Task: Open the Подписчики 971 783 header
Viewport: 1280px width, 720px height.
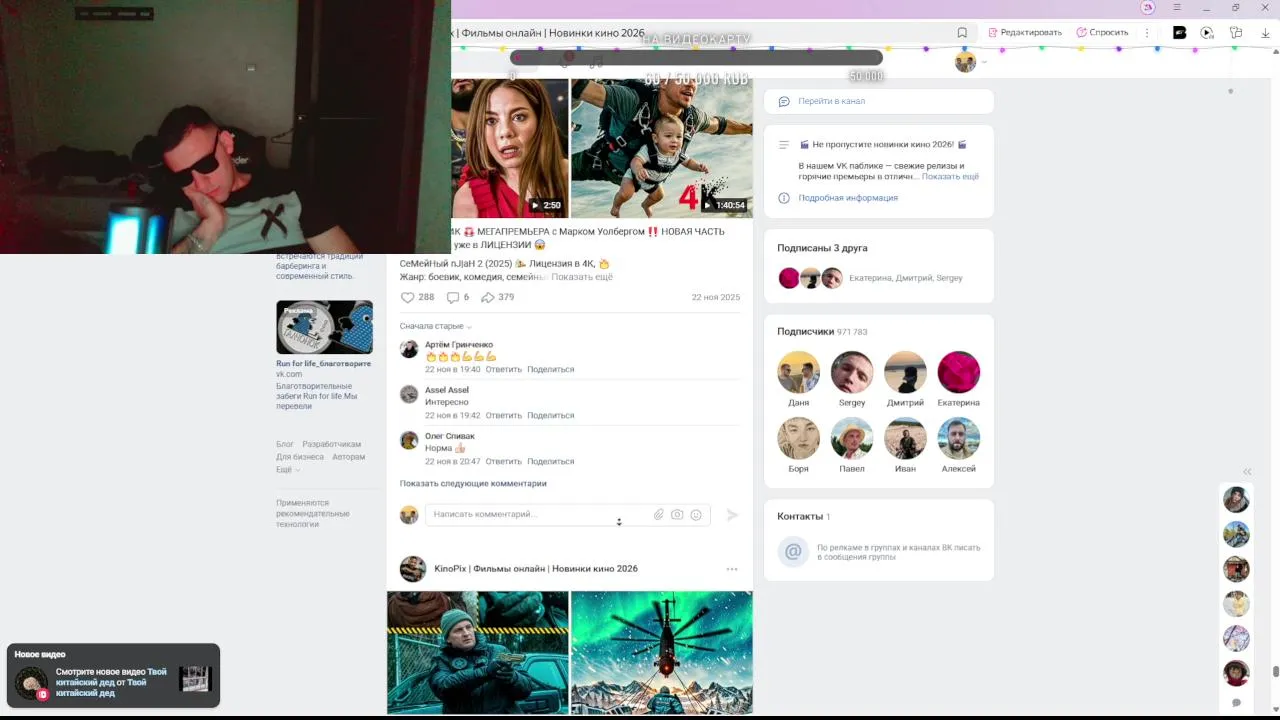Action: [822, 331]
